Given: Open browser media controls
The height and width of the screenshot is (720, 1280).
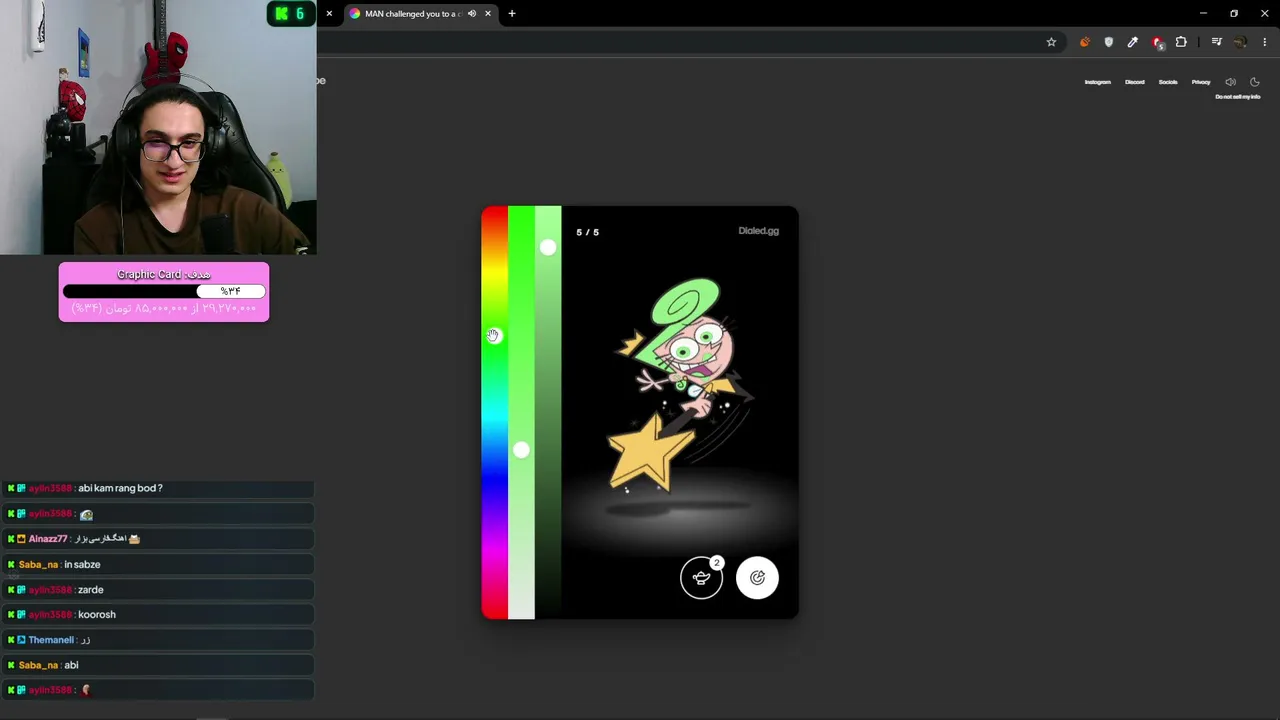Looking at the screenshot, I should [1216, 42].
